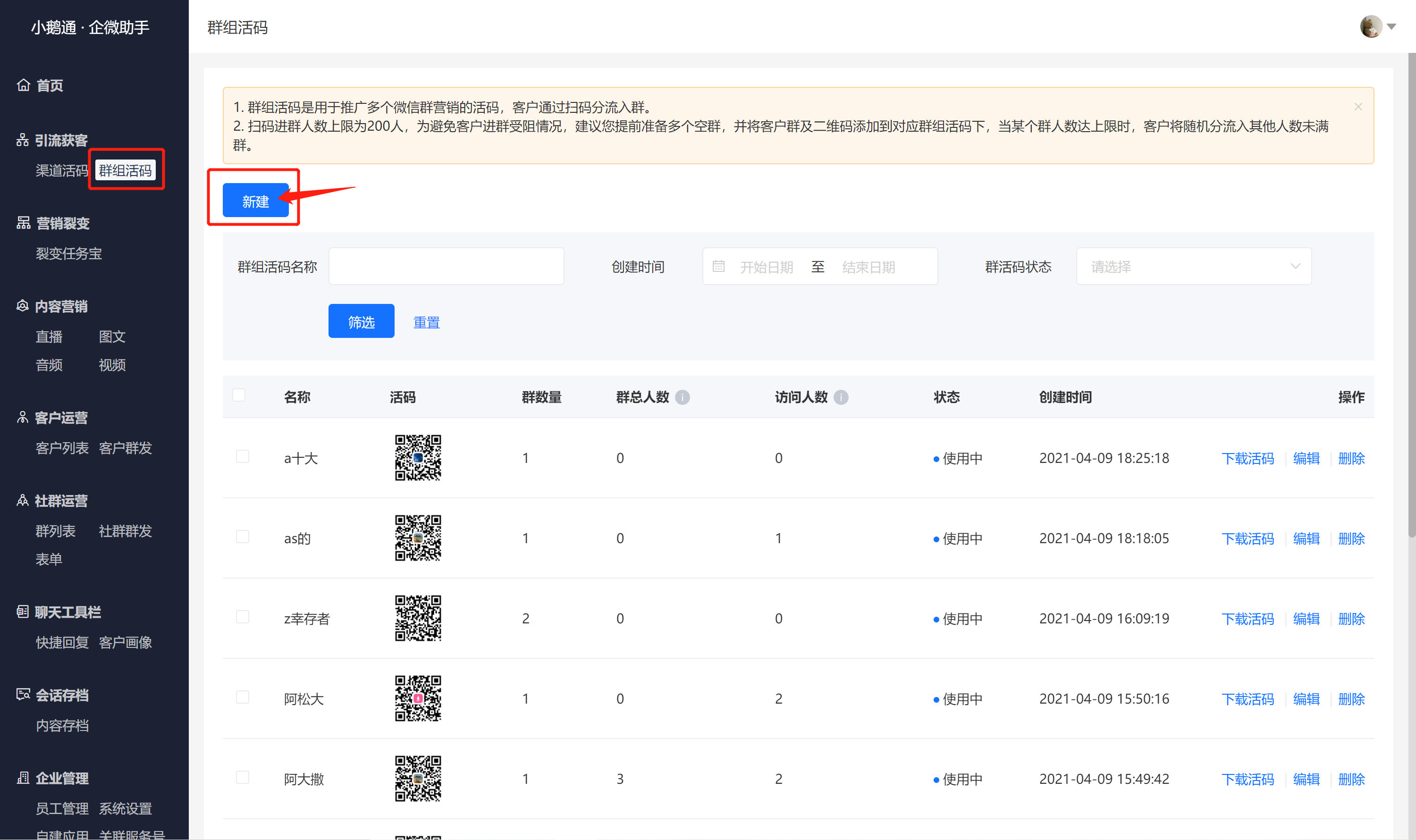Click the 企业管理 building icon
Viewport: 1416px width, 840px height.
coord(23,778)
